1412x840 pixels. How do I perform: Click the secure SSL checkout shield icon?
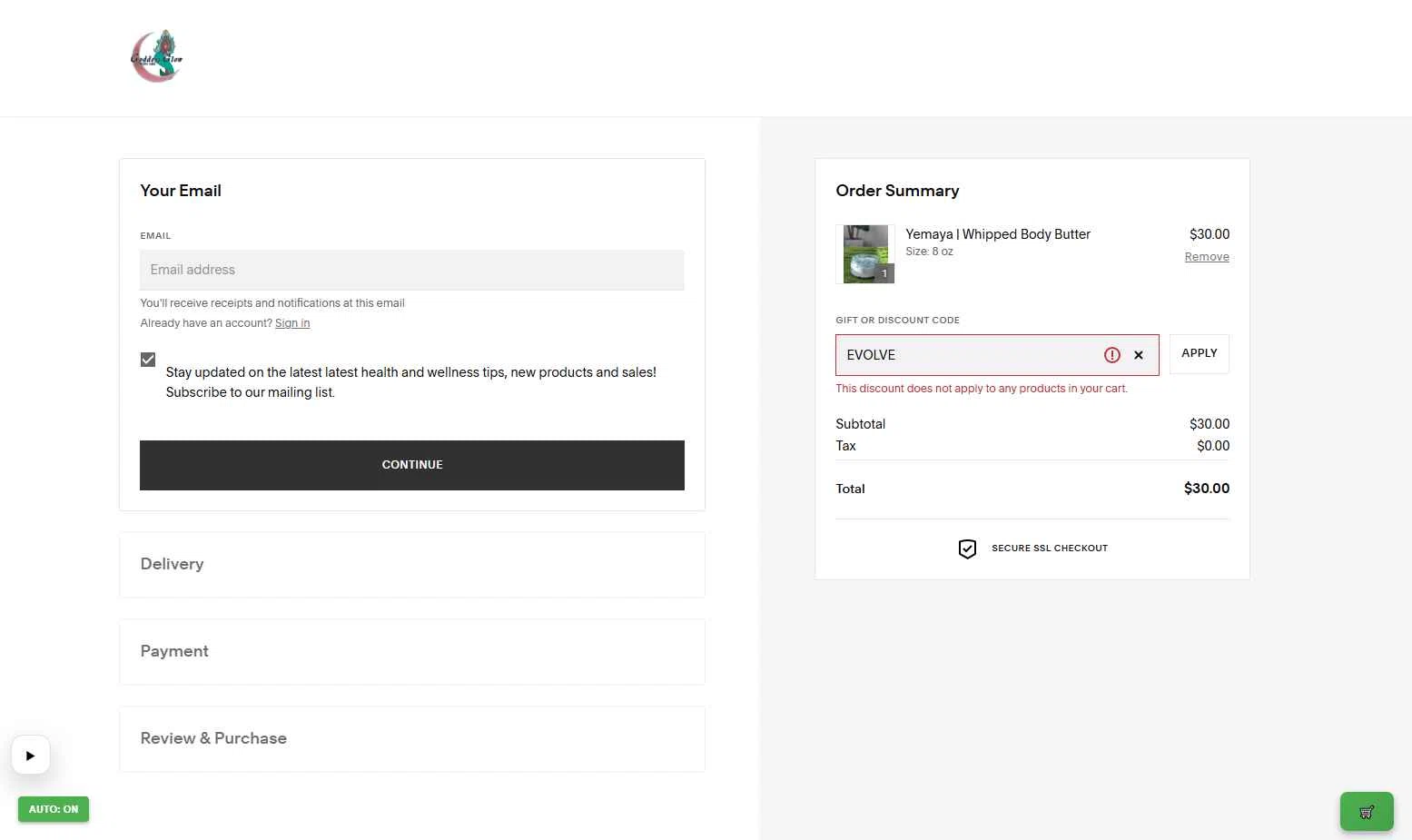(x=967, y=548)
